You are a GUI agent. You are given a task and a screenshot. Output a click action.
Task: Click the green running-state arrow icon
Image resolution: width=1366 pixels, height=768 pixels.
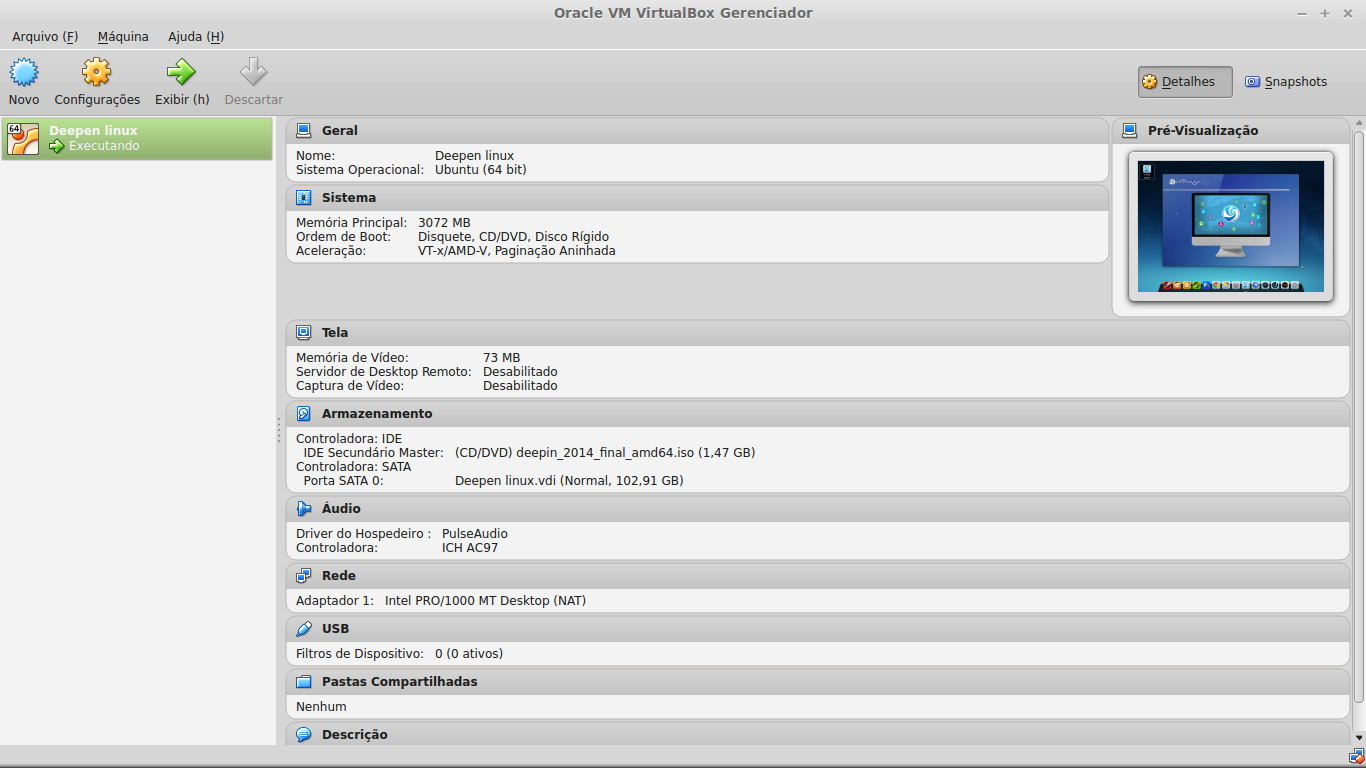[x=57, y=146]
